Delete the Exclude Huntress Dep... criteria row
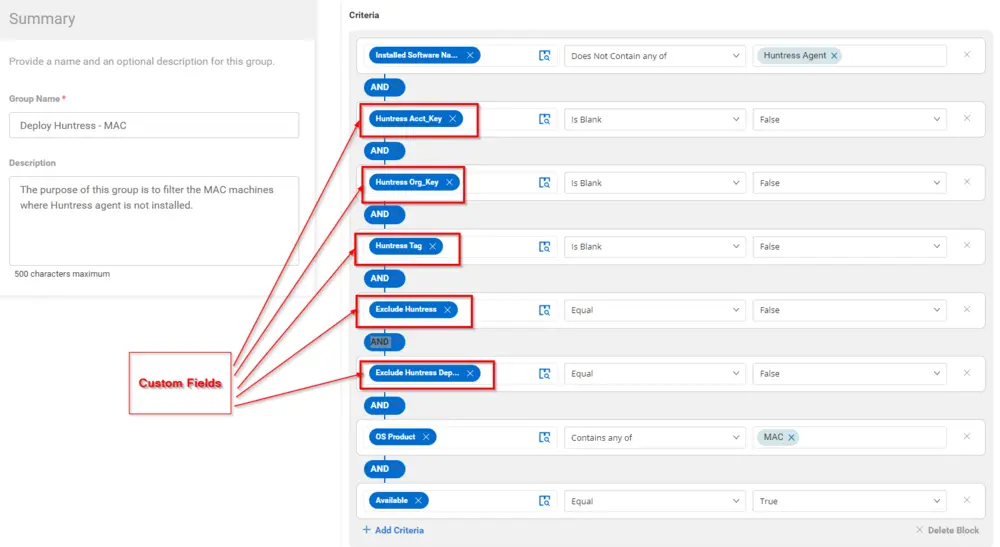Screen dimensions: 1000x547 click(x=967, y=373)
